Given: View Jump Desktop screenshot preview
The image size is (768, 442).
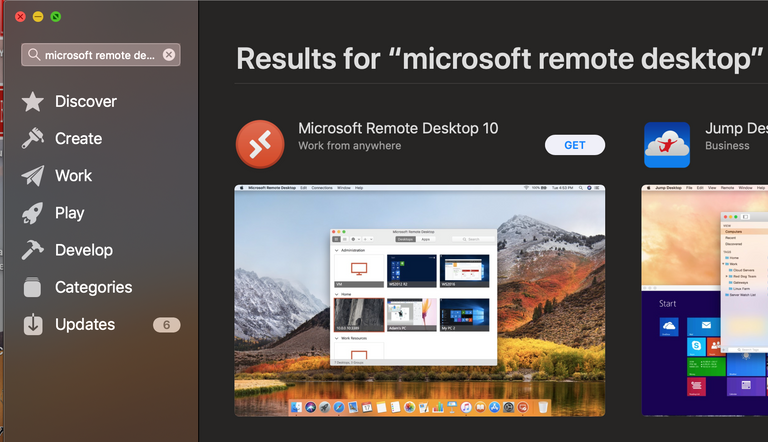Looking at the screenshot, I should [705, 300].
